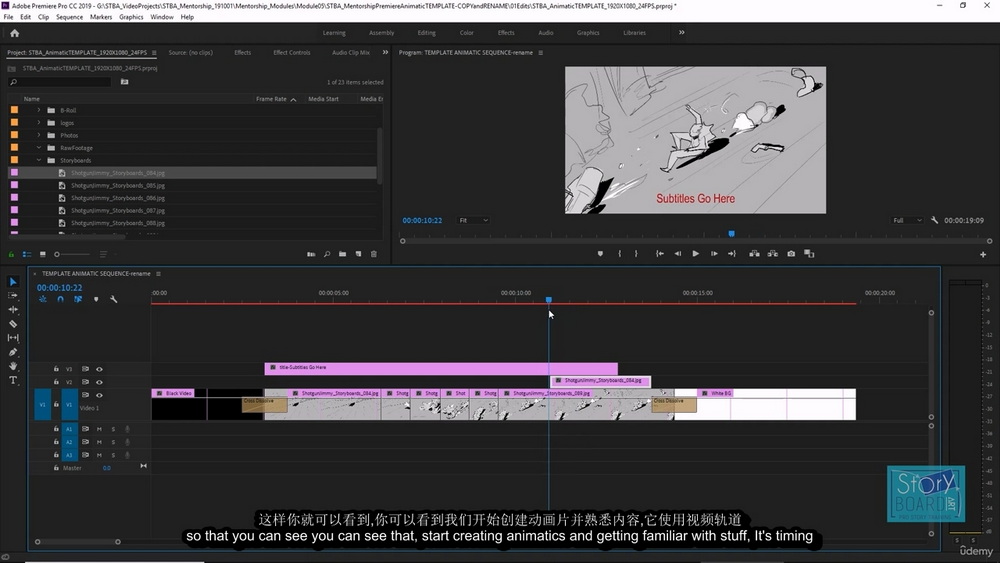Click the Comparison View button
1000x563 pixels.
pos(809,254)
